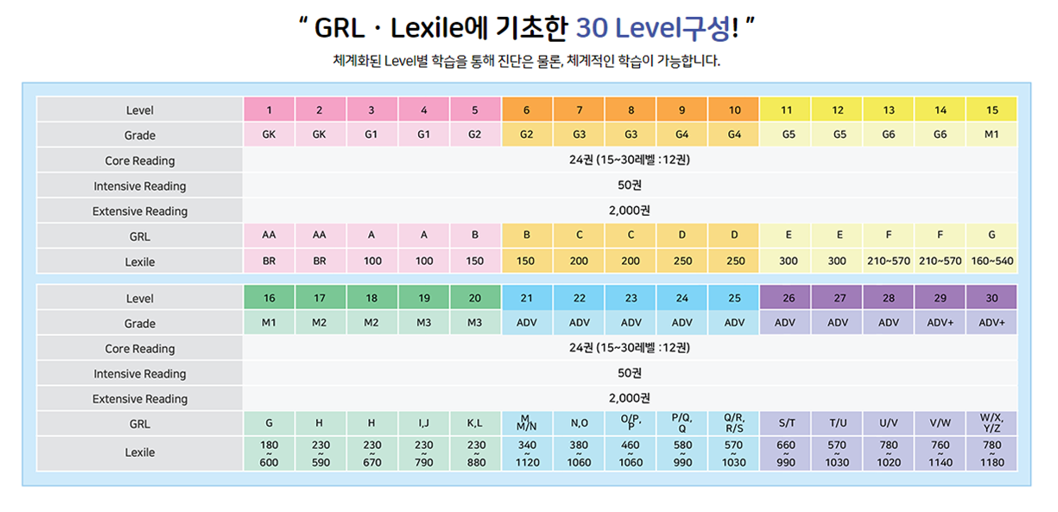
Task: Select the blue Level 23 cell
Action: click(x=631, y=297)
